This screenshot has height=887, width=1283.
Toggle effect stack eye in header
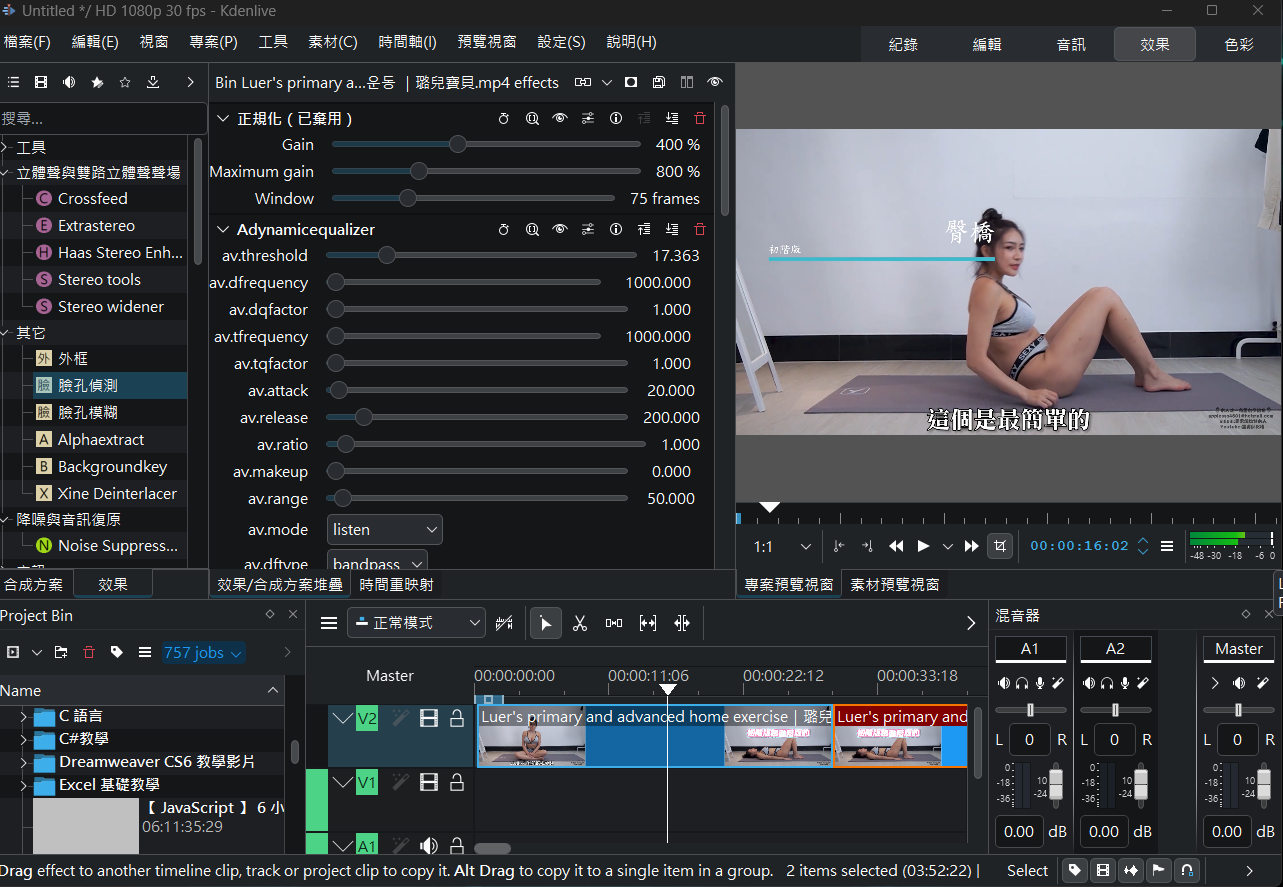[714, 82]
